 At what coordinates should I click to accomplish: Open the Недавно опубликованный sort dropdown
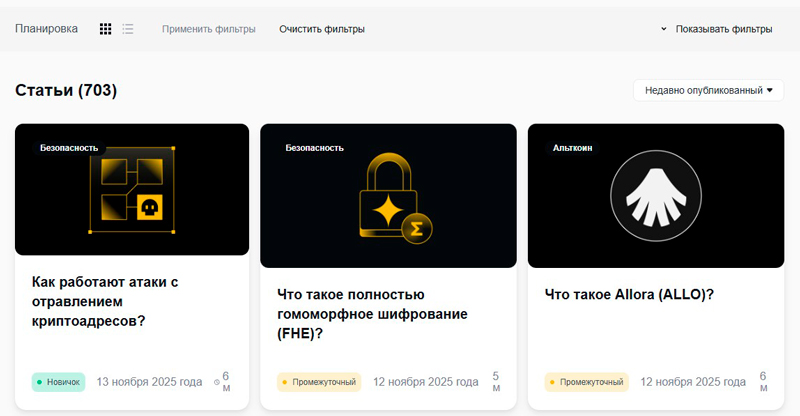coord(708,90)
